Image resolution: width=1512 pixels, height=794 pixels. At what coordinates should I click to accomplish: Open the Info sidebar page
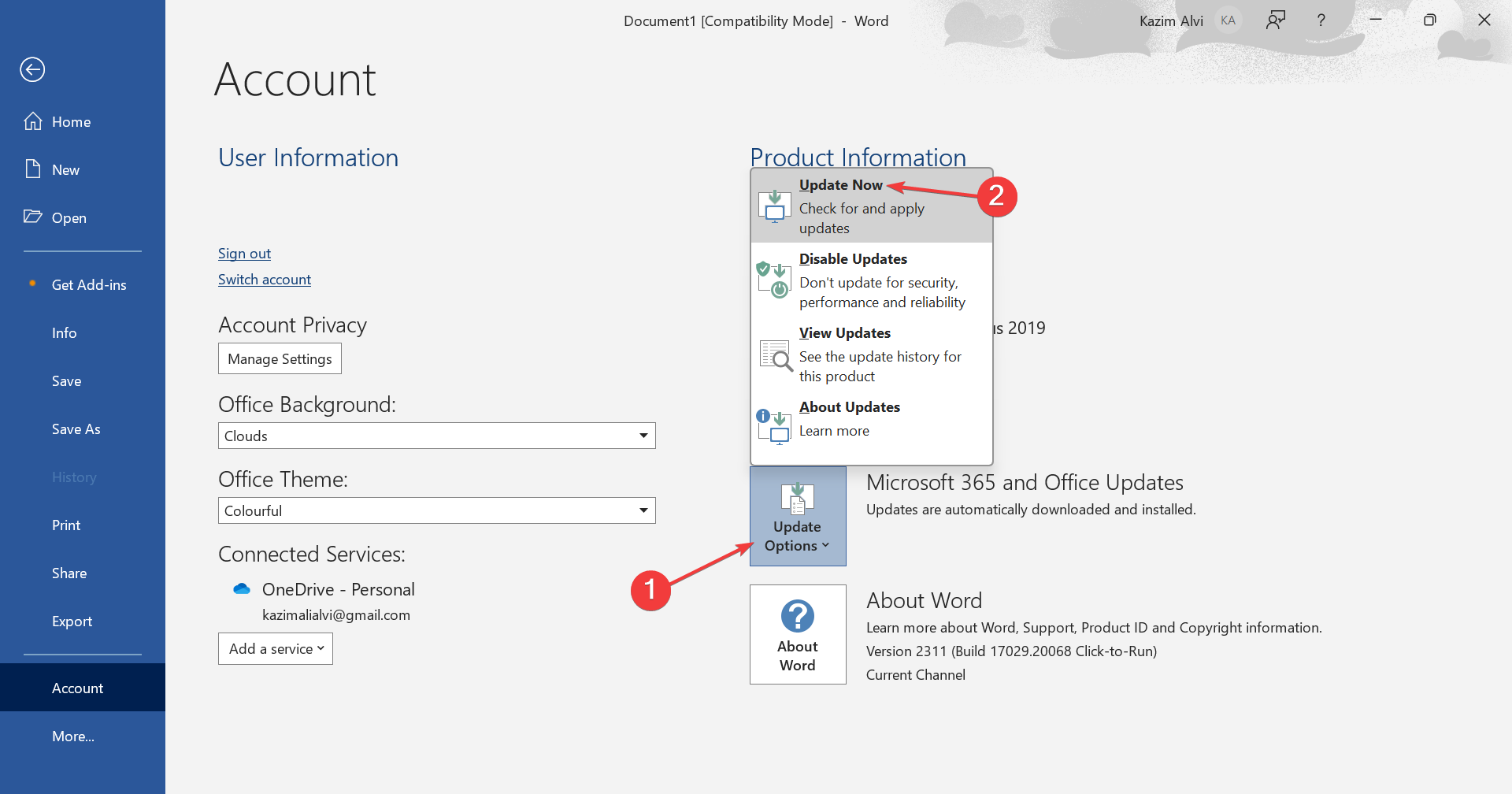[83, 332]
